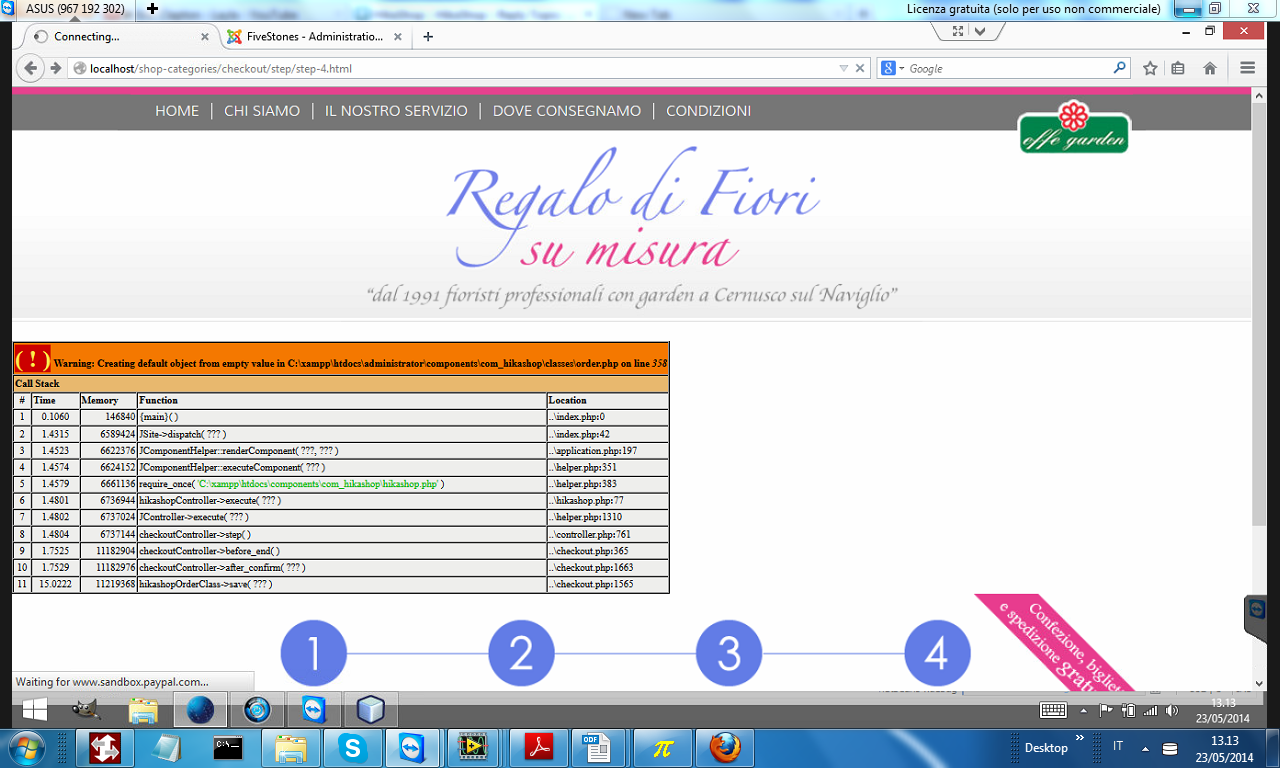The height and width of the screenshot is (768, 1280).
Task: Open the Firefox hamburger menu
Action: click(1247, 69)
